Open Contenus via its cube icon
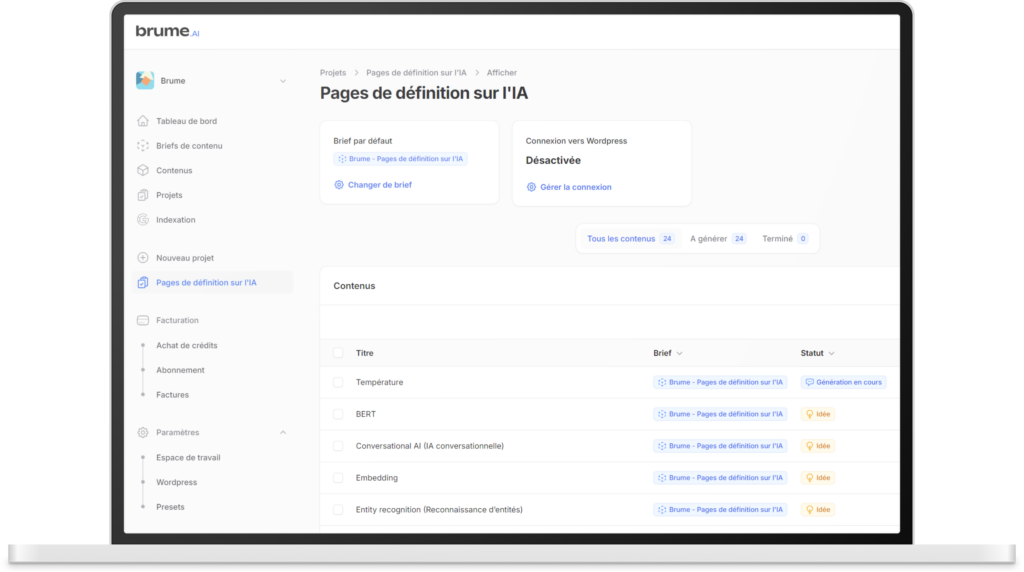 pos(143,171)
